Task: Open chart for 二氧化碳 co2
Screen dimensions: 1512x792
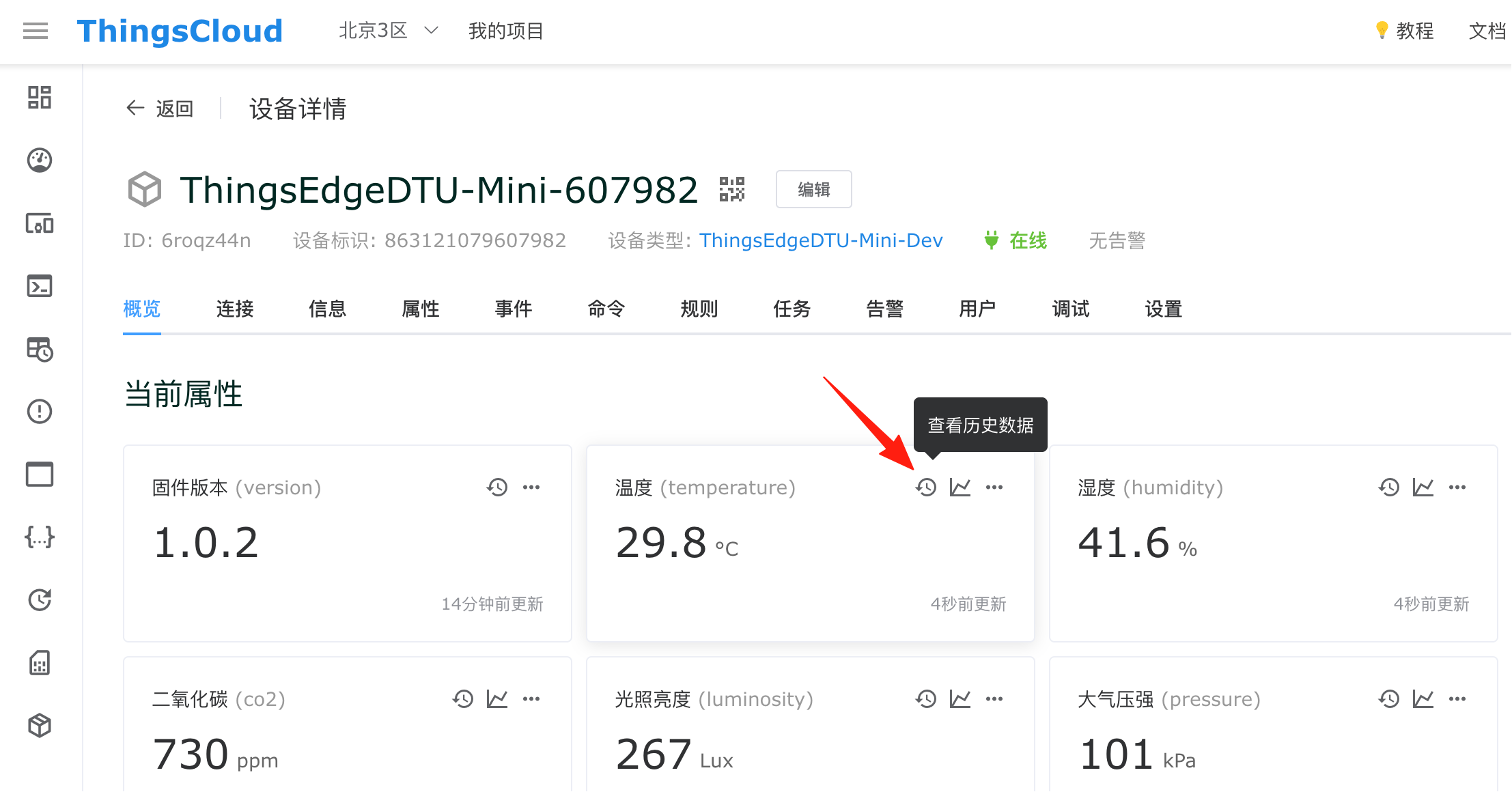Action: [497, 698]
